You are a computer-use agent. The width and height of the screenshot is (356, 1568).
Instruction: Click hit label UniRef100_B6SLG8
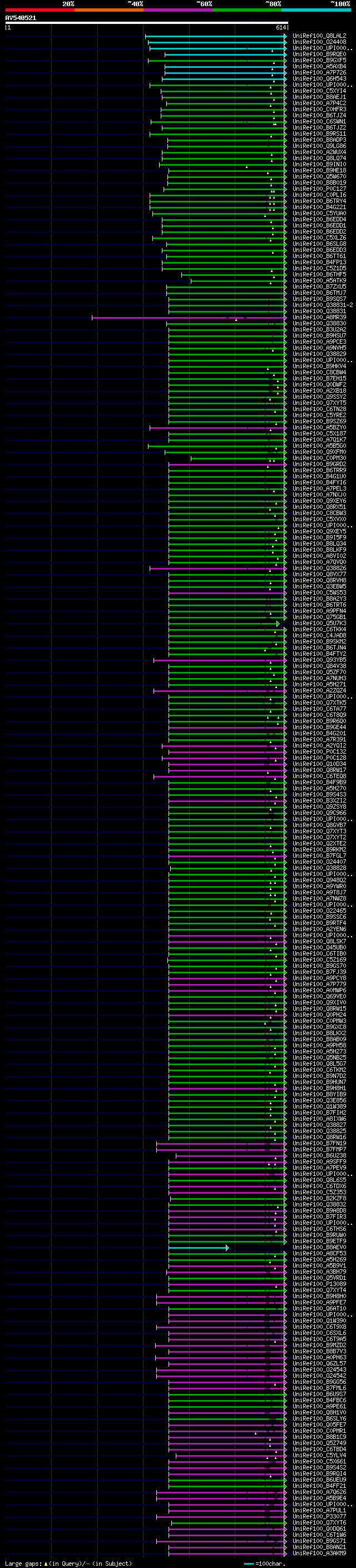319,244
